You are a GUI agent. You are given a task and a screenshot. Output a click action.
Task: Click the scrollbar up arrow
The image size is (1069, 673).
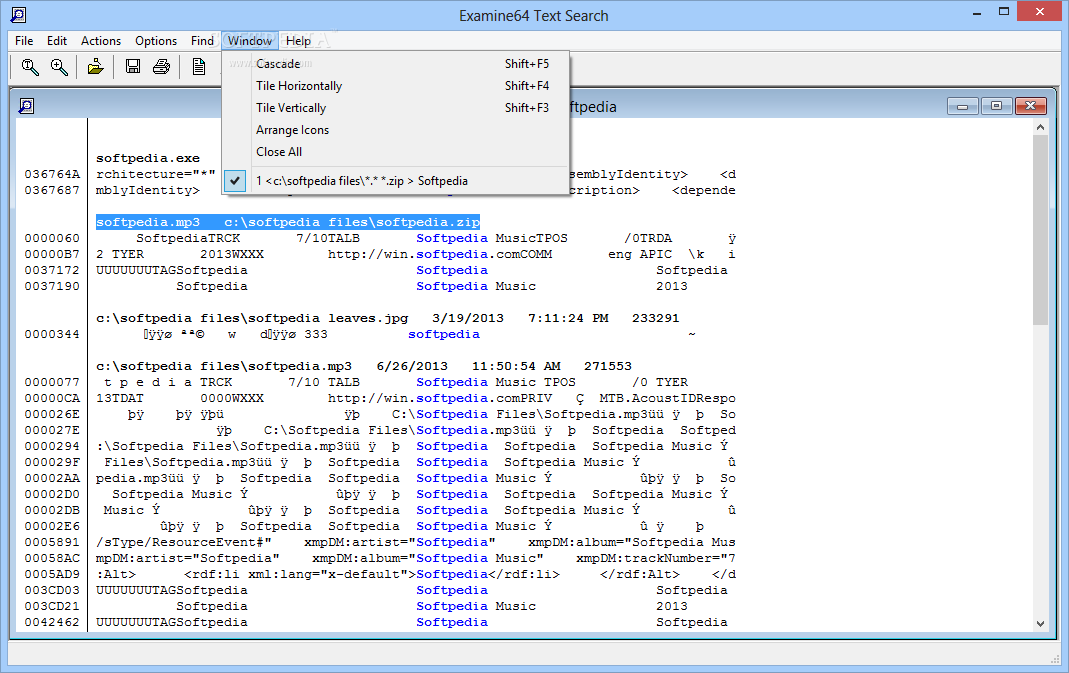tap(1040, 127)
